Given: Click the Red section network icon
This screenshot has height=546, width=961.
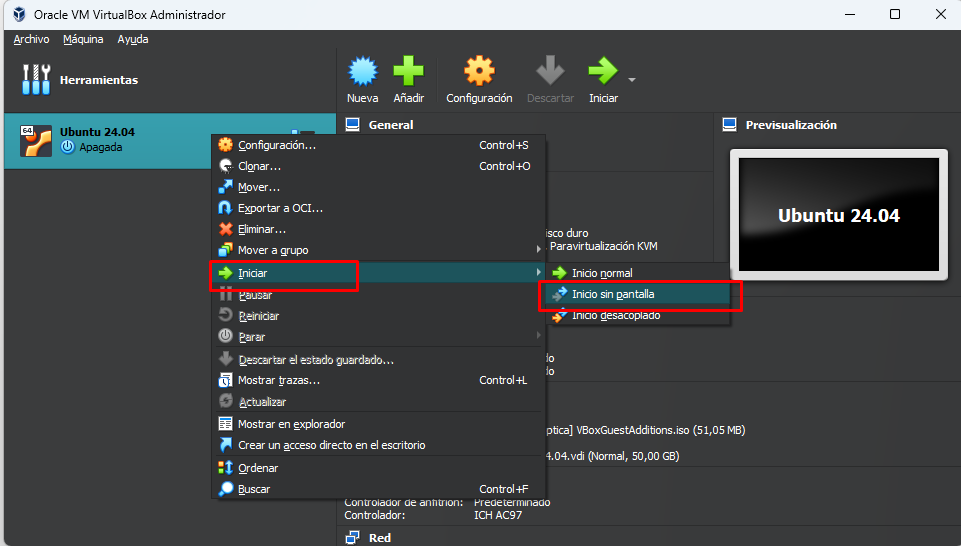Looking at the screenshot, I should 352,538.
